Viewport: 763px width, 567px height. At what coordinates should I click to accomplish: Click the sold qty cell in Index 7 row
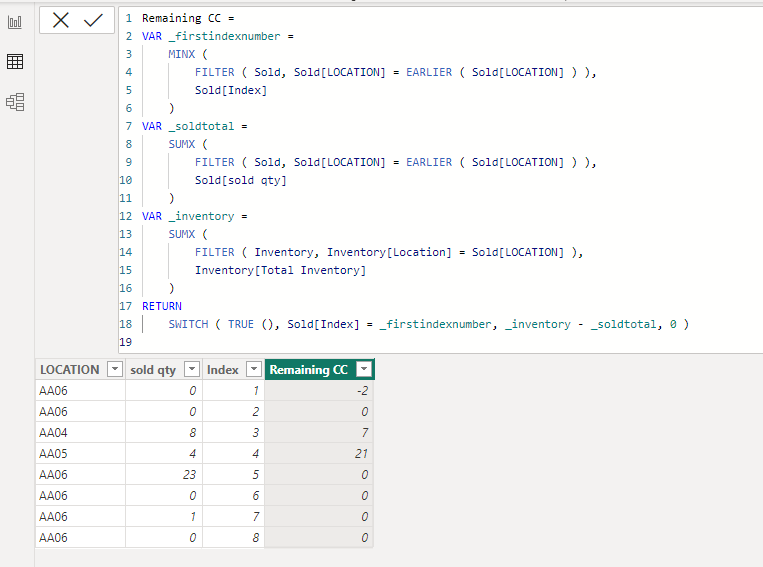pyautogui.click(x=164, y=516)
